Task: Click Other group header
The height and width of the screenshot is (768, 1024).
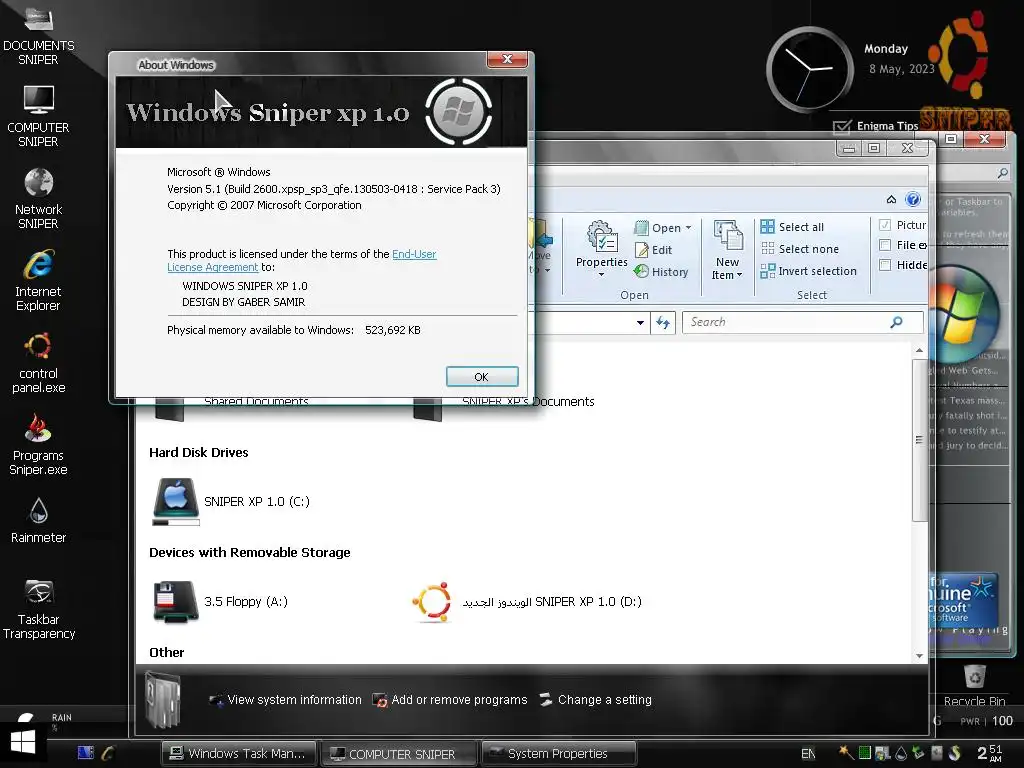Action: [167, 652]
